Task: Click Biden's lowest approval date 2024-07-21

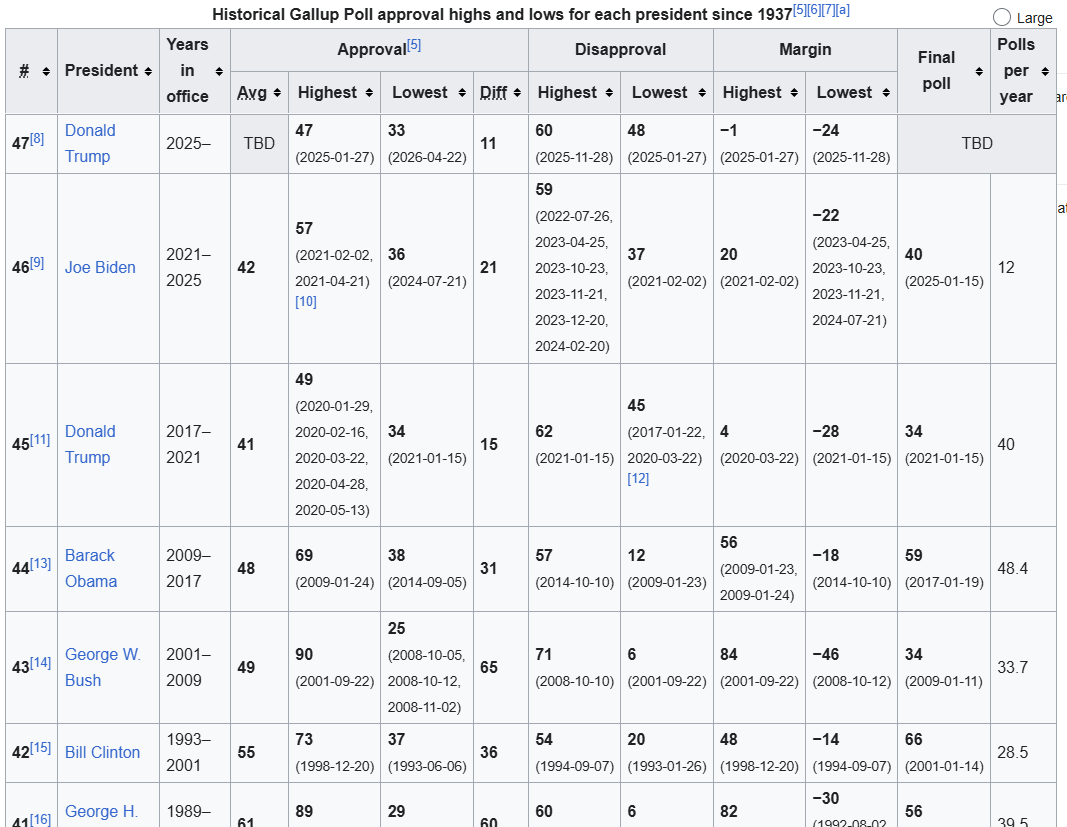Action: (x=427, y=281)
